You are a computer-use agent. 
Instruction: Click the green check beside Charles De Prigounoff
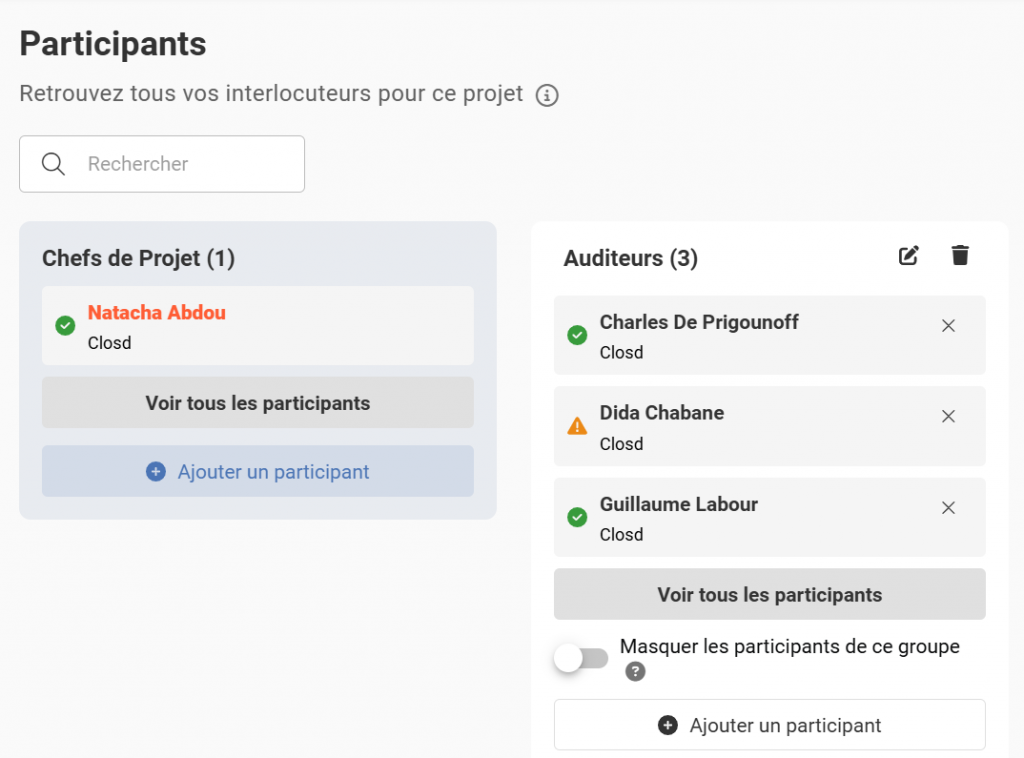577,335
